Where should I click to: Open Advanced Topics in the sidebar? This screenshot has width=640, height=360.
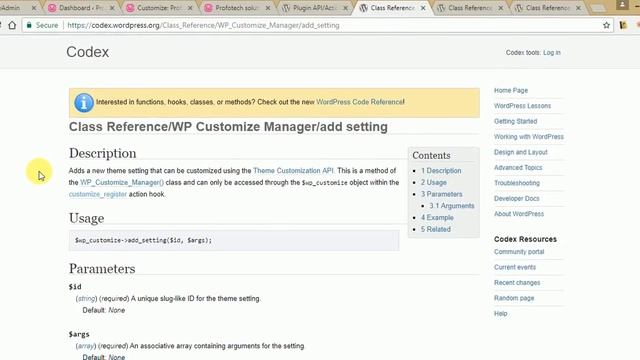click(518, 168)
